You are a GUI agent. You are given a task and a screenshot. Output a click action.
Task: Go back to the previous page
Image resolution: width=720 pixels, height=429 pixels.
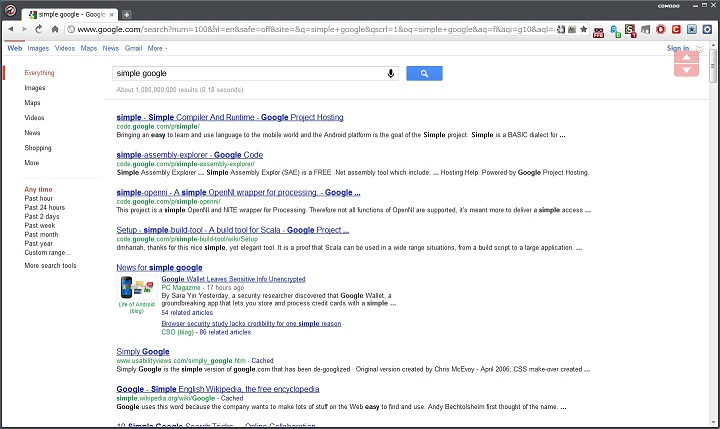[10, 29]
